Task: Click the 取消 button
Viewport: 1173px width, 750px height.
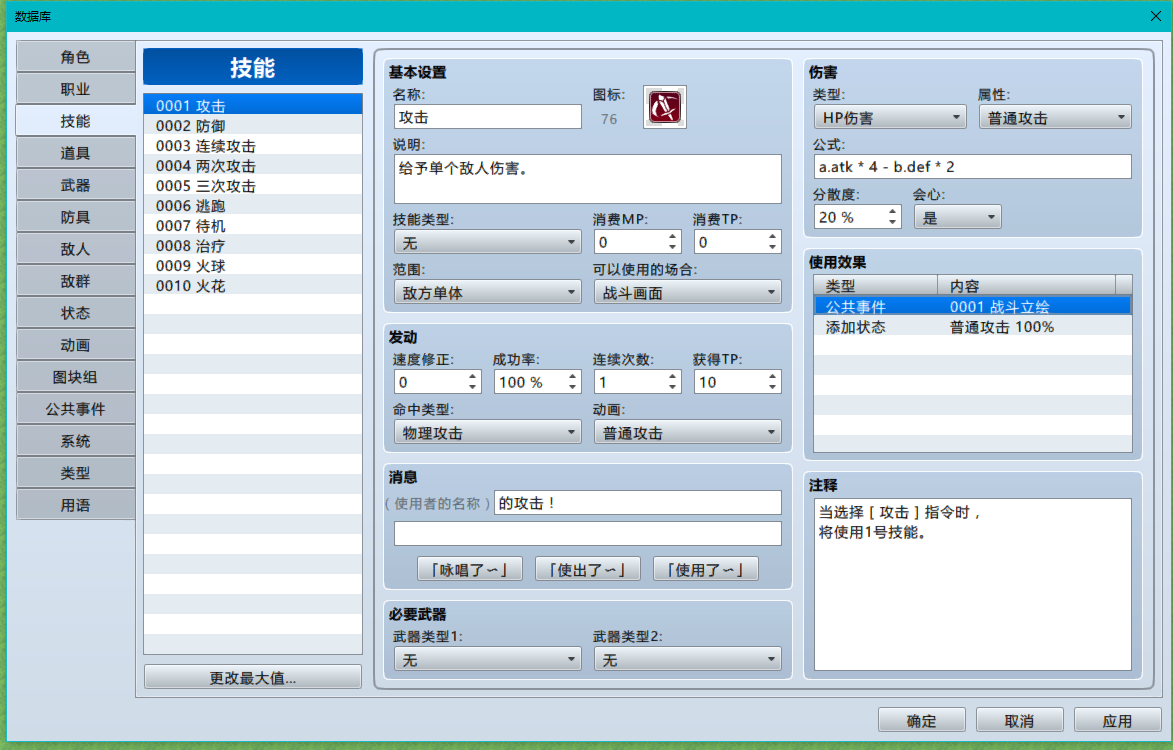Action: point(1020,720)
